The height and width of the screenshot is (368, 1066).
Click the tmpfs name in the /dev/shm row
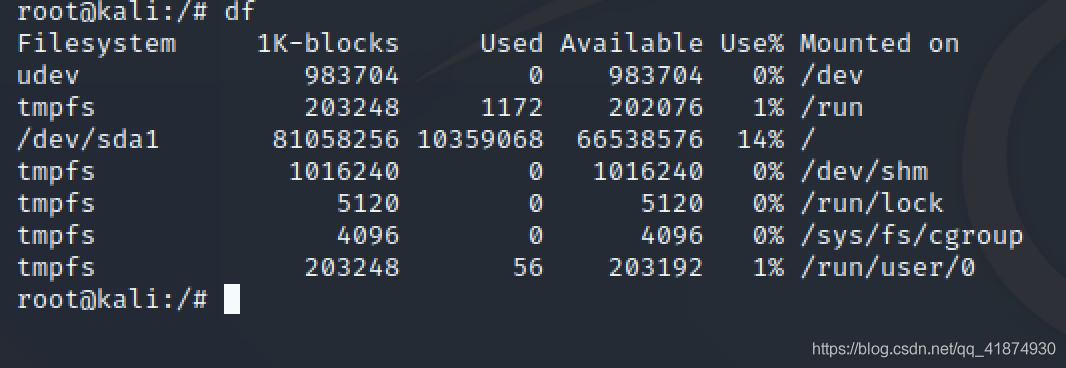coord(56,172)
